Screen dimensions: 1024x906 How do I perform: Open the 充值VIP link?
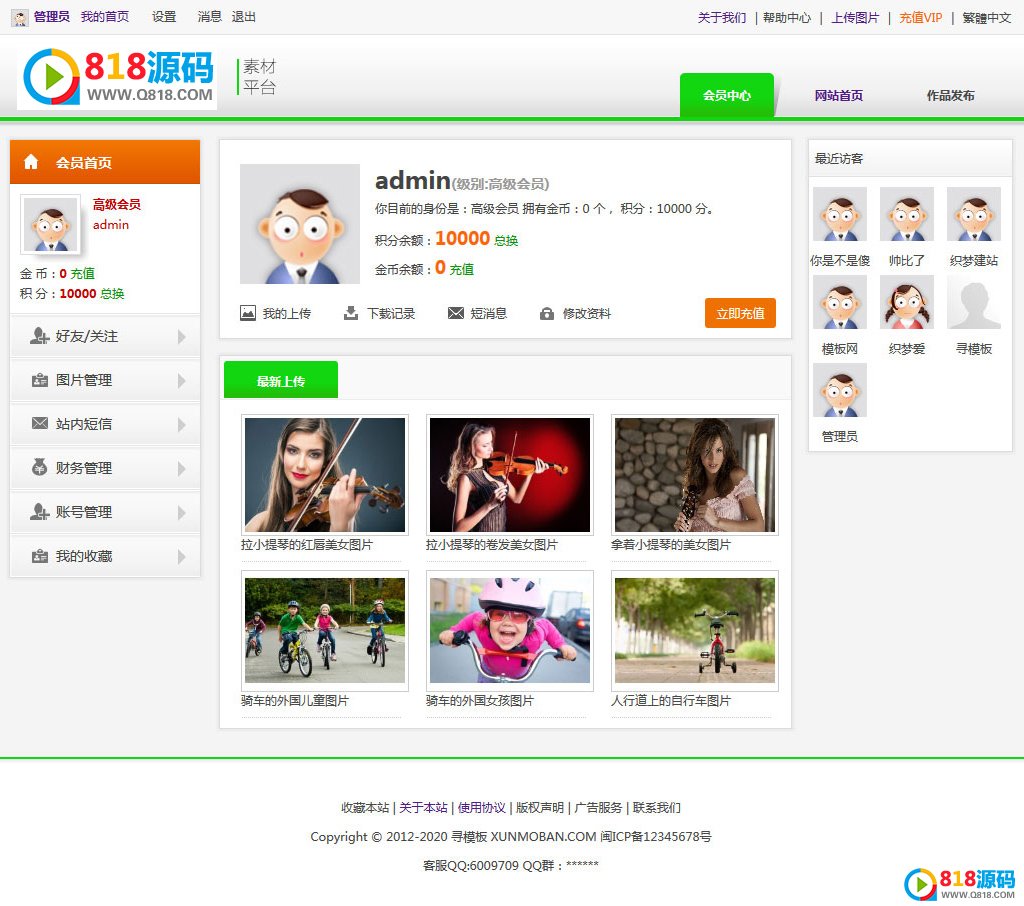coord(921,18)
